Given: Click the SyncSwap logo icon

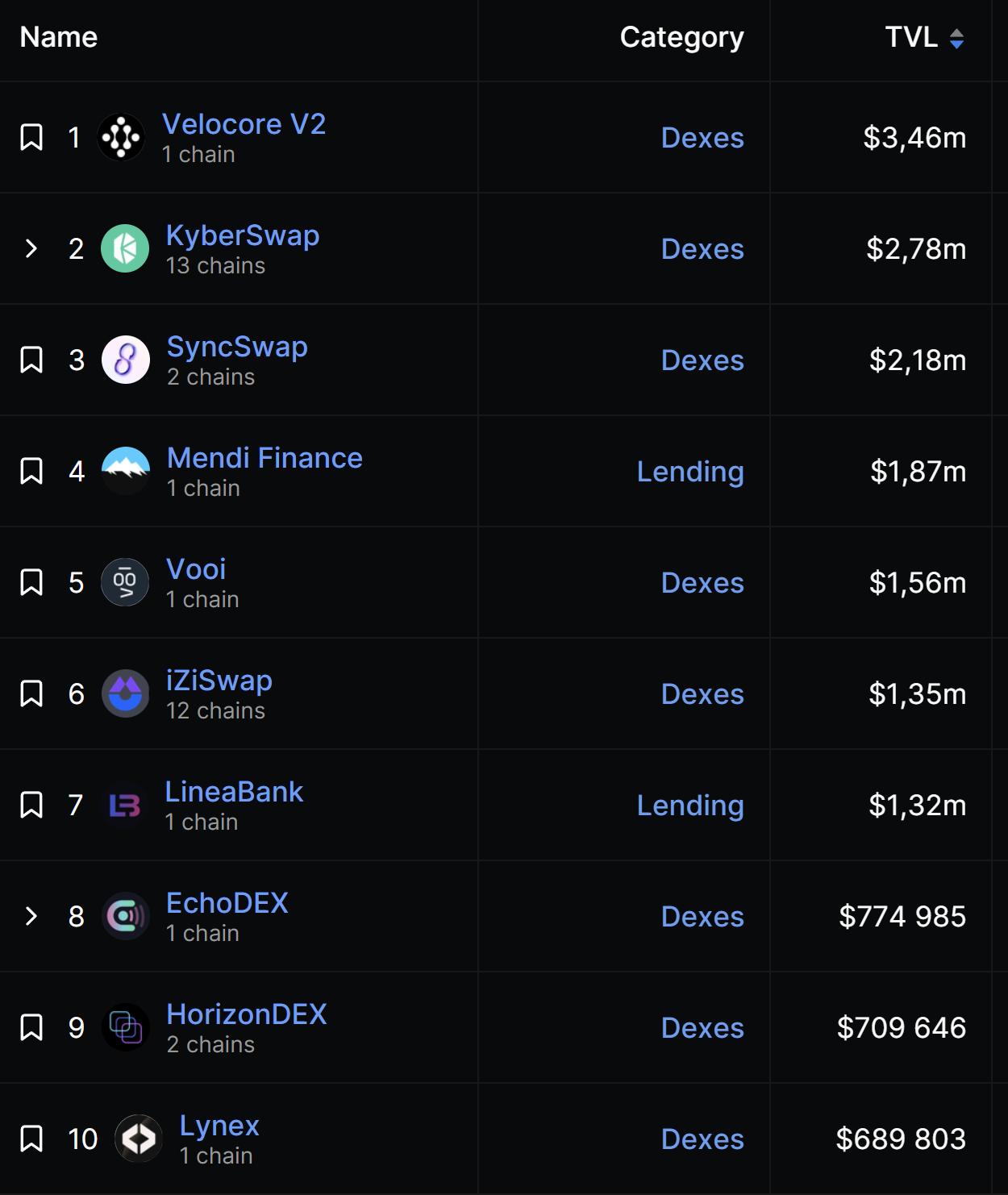Looking at the screenshot, I should pyautogui.click(x=126, y=360).
